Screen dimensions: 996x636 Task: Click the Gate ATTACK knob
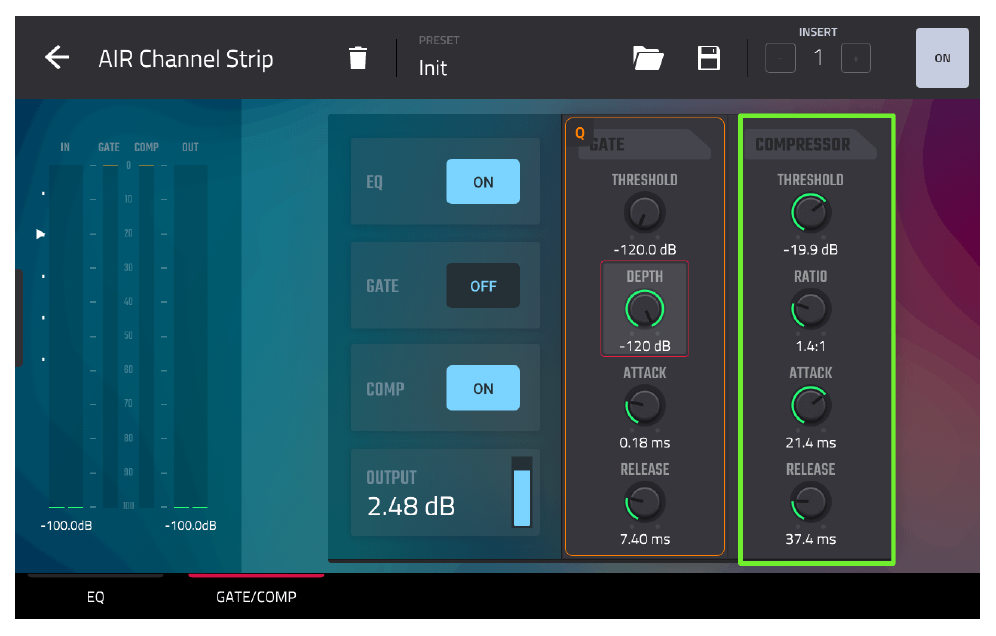tap(644, 406)
